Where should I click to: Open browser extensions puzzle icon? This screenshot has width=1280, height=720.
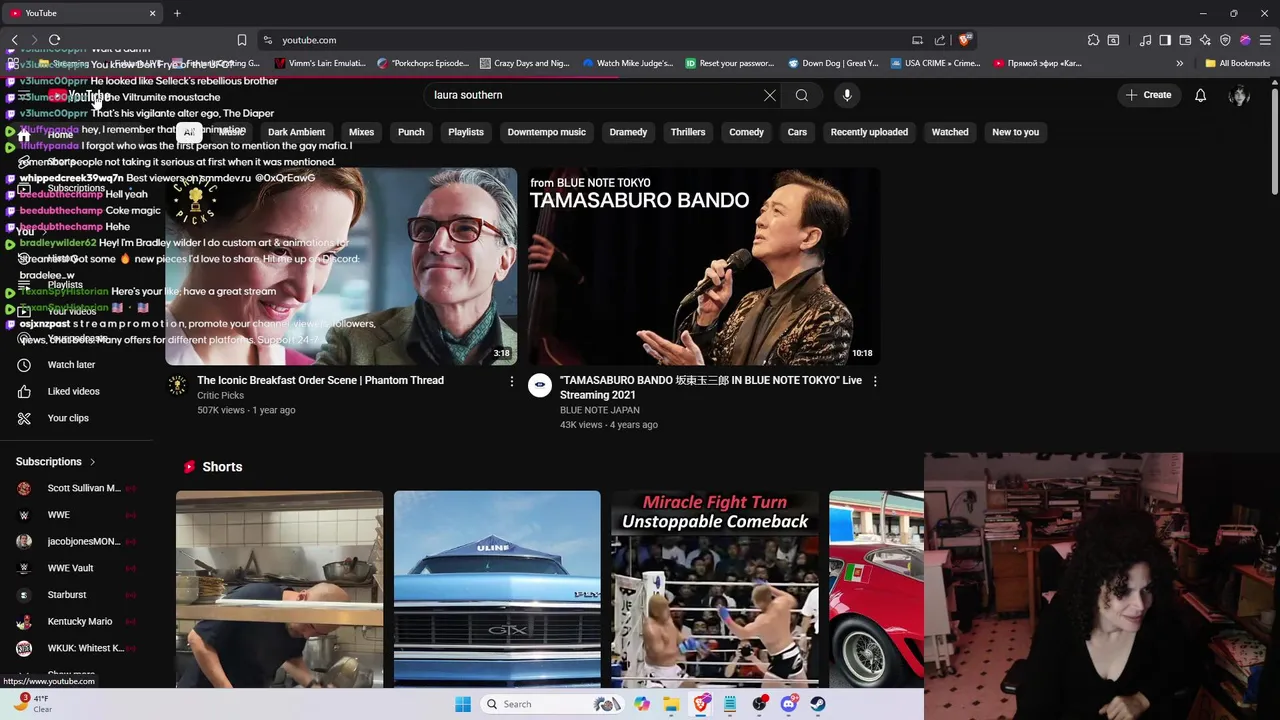click(x=1093, y=40)
